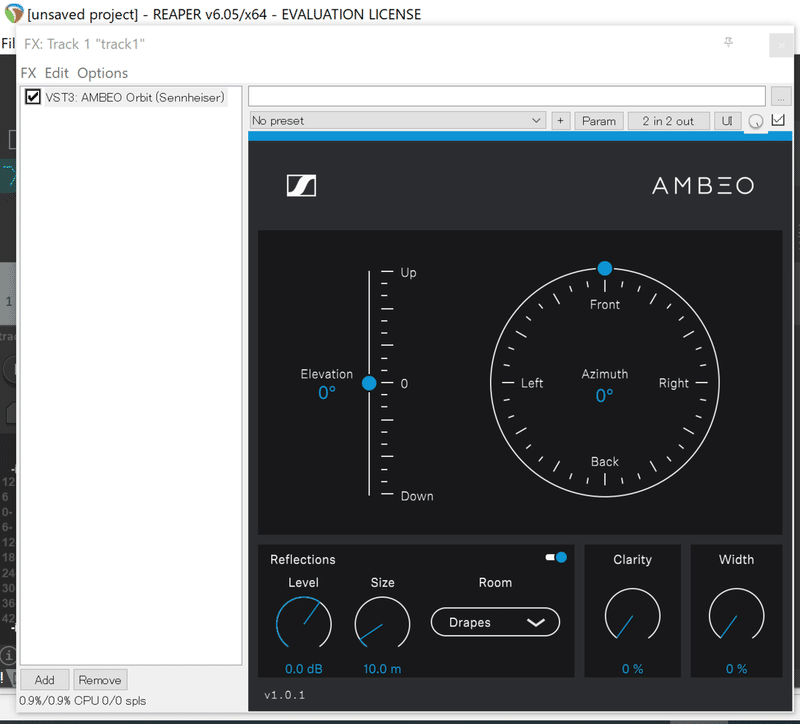Click the wet/dry mix knob icon
This screenshot has width=800, height=724.
(x=756, y=121)
